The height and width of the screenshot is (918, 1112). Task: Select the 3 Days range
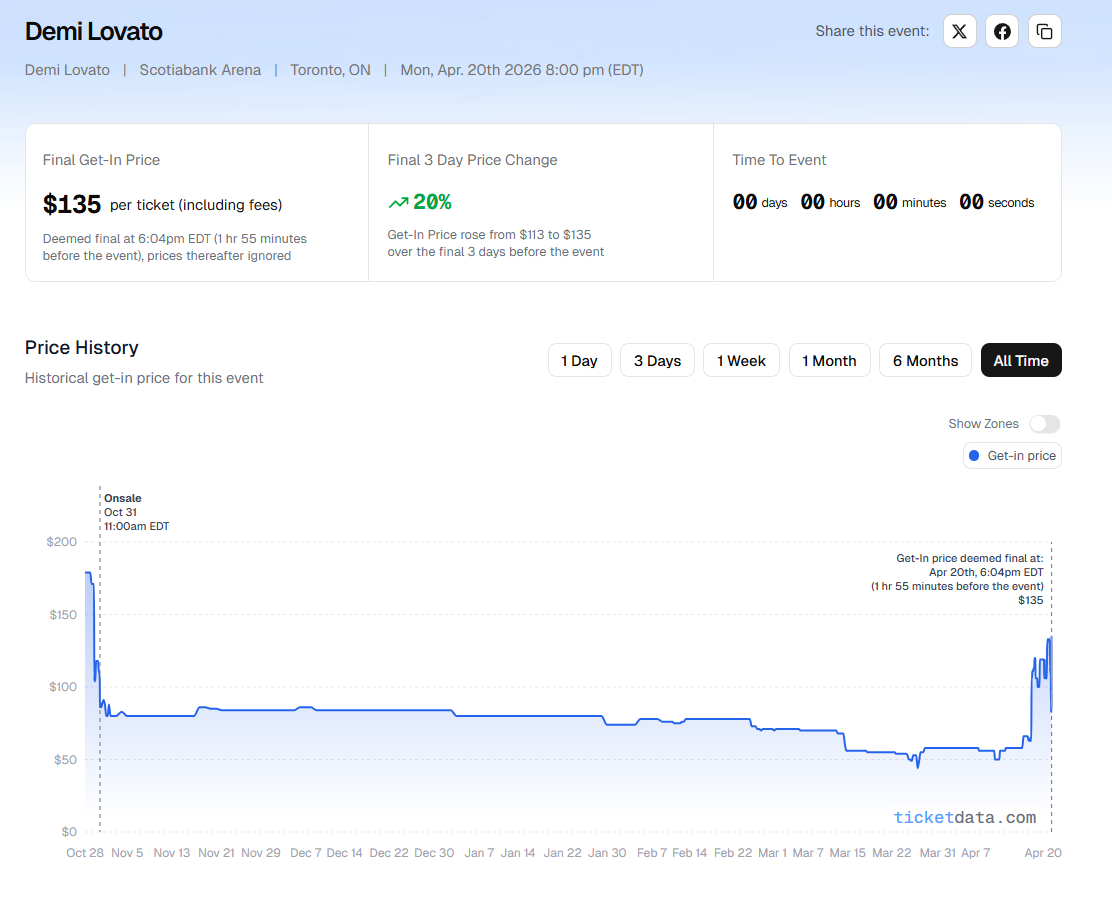657,360
